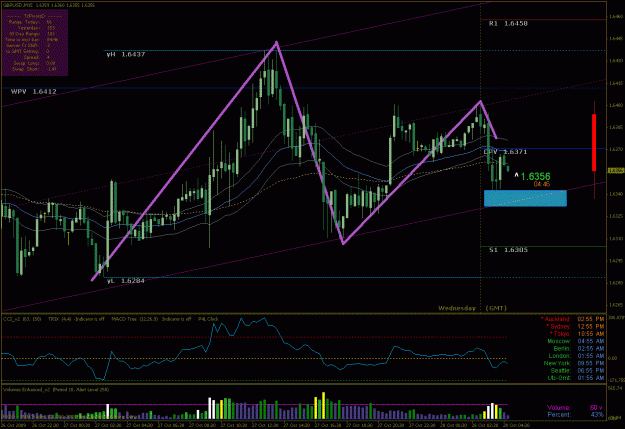Viewport: 625px width, 429px height.
Task: Click the Swap Short row in info panel
Action: coord(34,69)
